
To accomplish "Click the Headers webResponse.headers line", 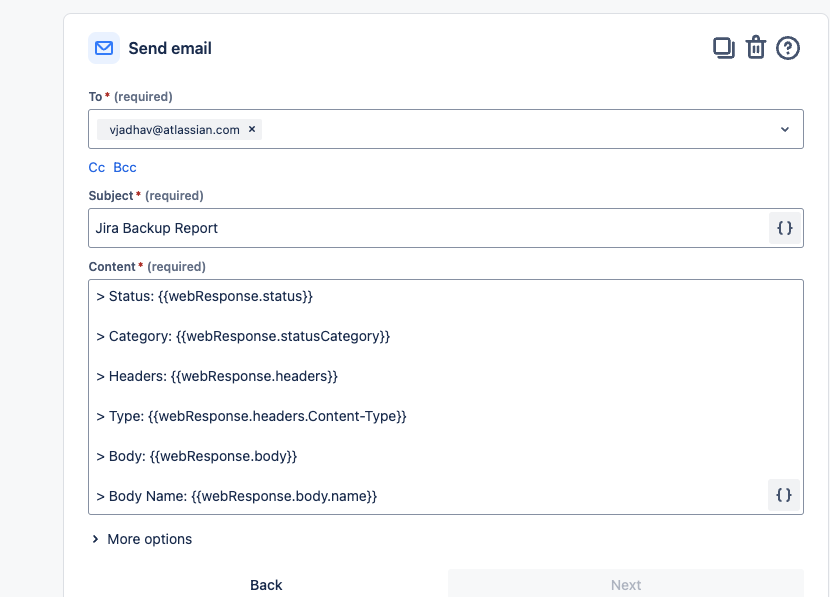I will tap(217, 376).
